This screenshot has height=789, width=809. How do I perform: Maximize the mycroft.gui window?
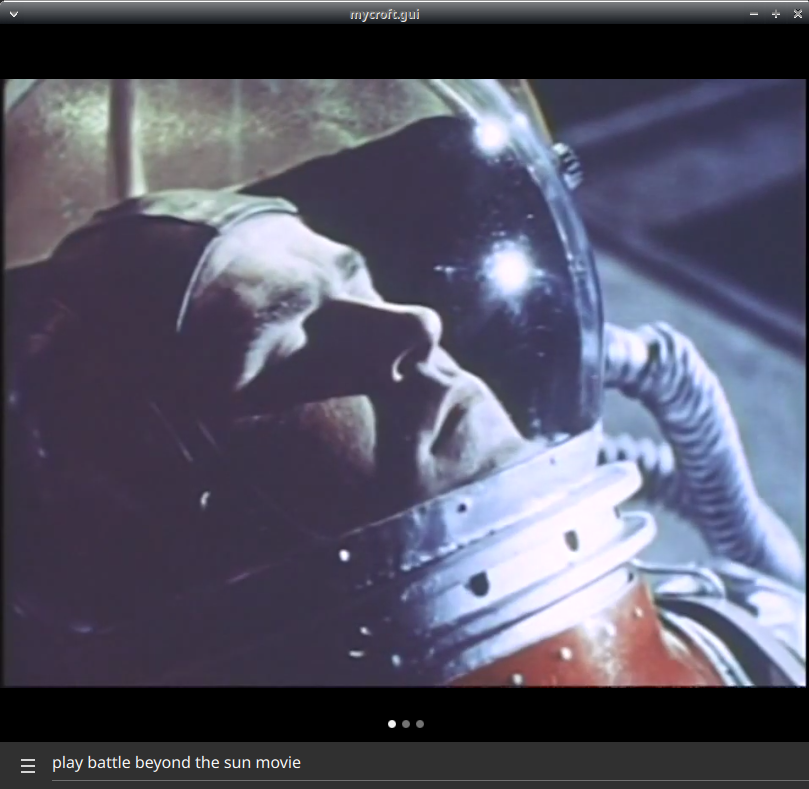pyautogui.click(x=776, y=14)
